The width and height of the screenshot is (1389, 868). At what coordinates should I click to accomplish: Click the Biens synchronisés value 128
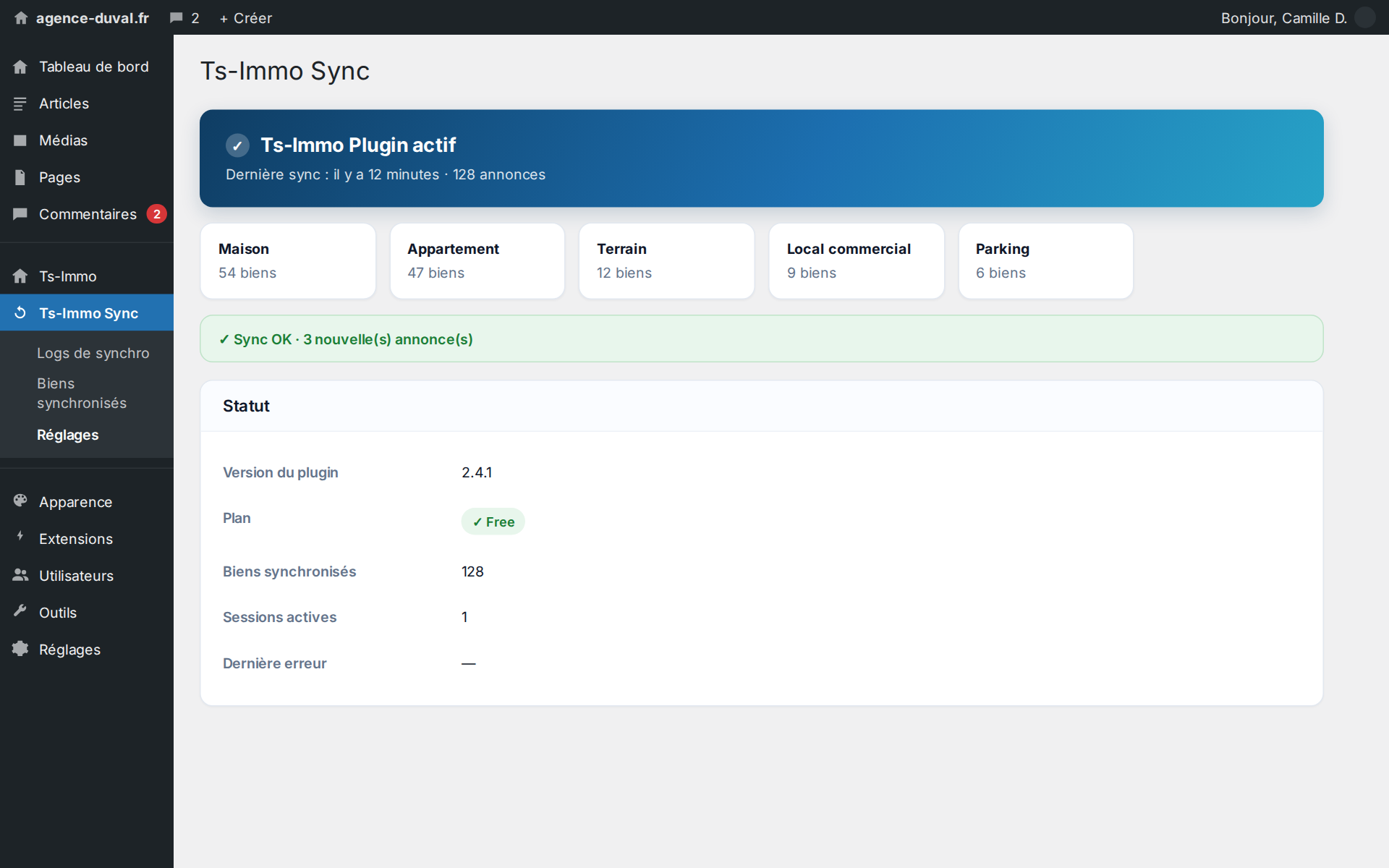click(x=472, y=571)
